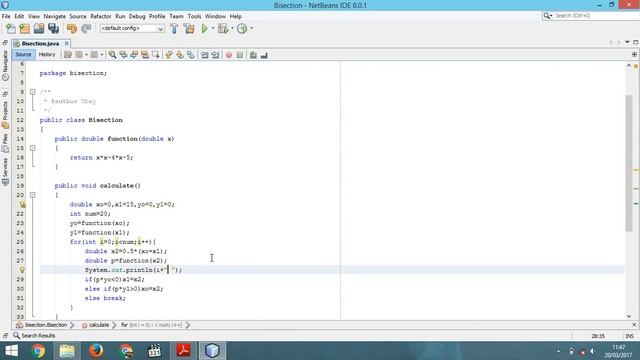Open Google Chrome from taskbar
Image resolution: width=640 pixels, height=360 pixels.
point(38,351)
